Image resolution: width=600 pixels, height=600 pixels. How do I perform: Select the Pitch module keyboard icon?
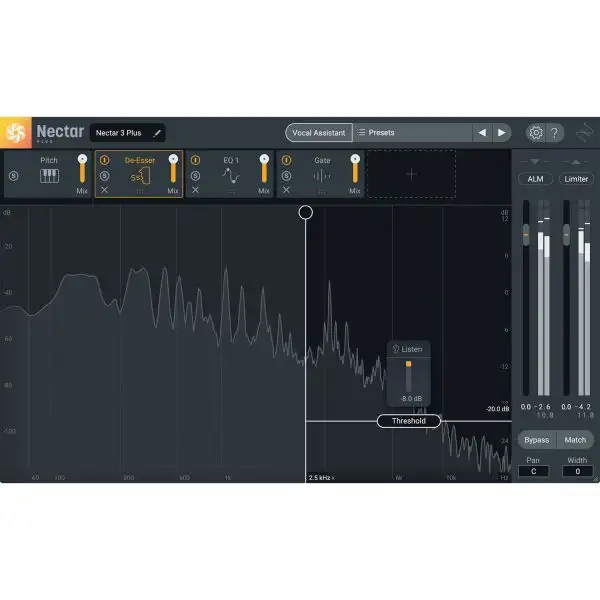[48, 176]
